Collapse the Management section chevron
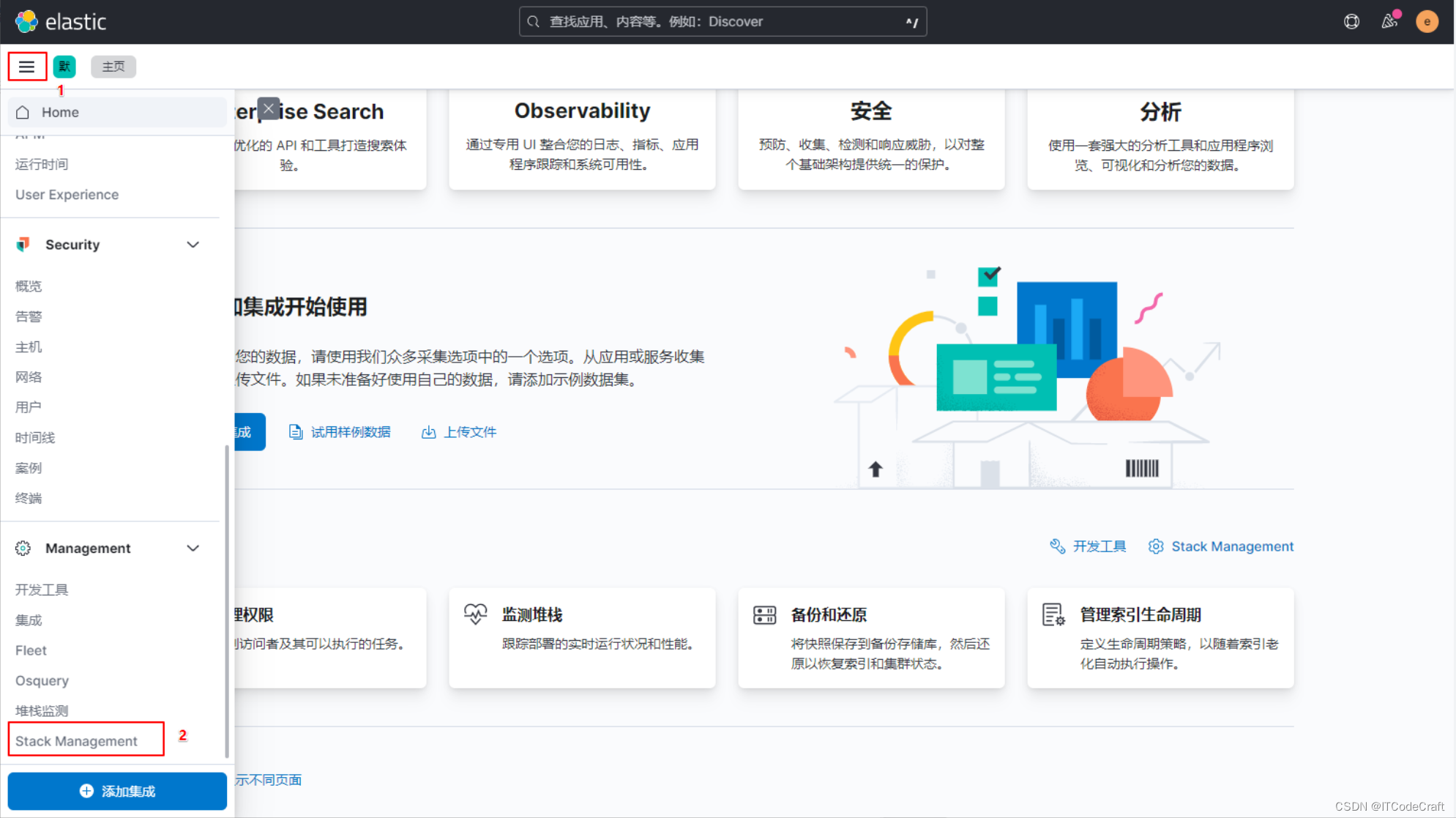This screenshot has width=1456, height=818. [193, 549]
